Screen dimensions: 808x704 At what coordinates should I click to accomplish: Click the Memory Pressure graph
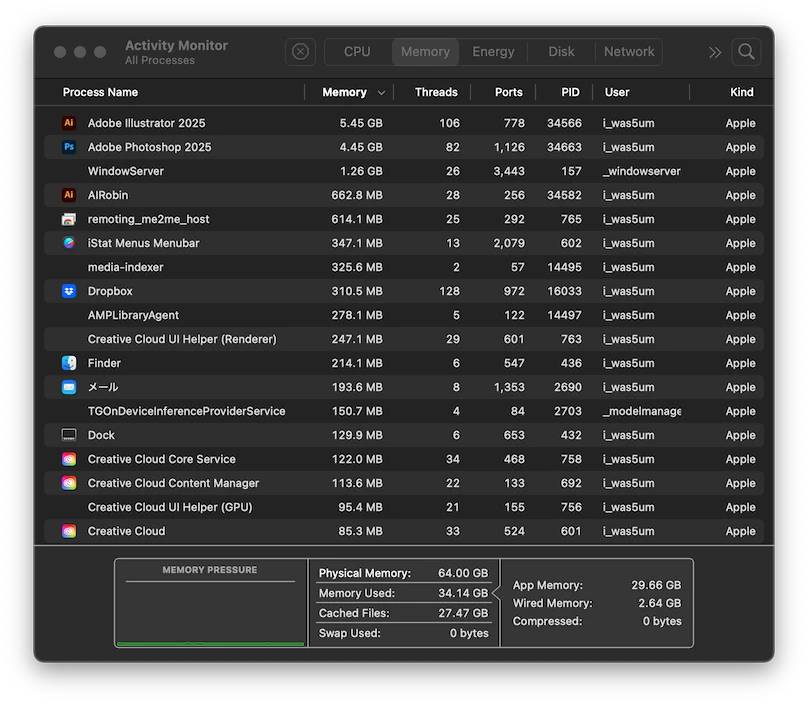(210, 603)
